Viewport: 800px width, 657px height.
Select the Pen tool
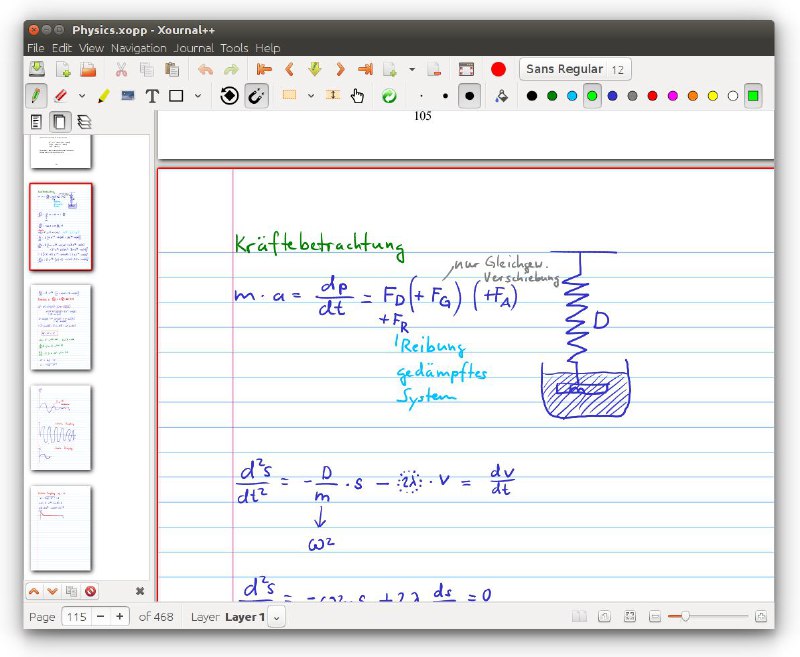[36, 95]
